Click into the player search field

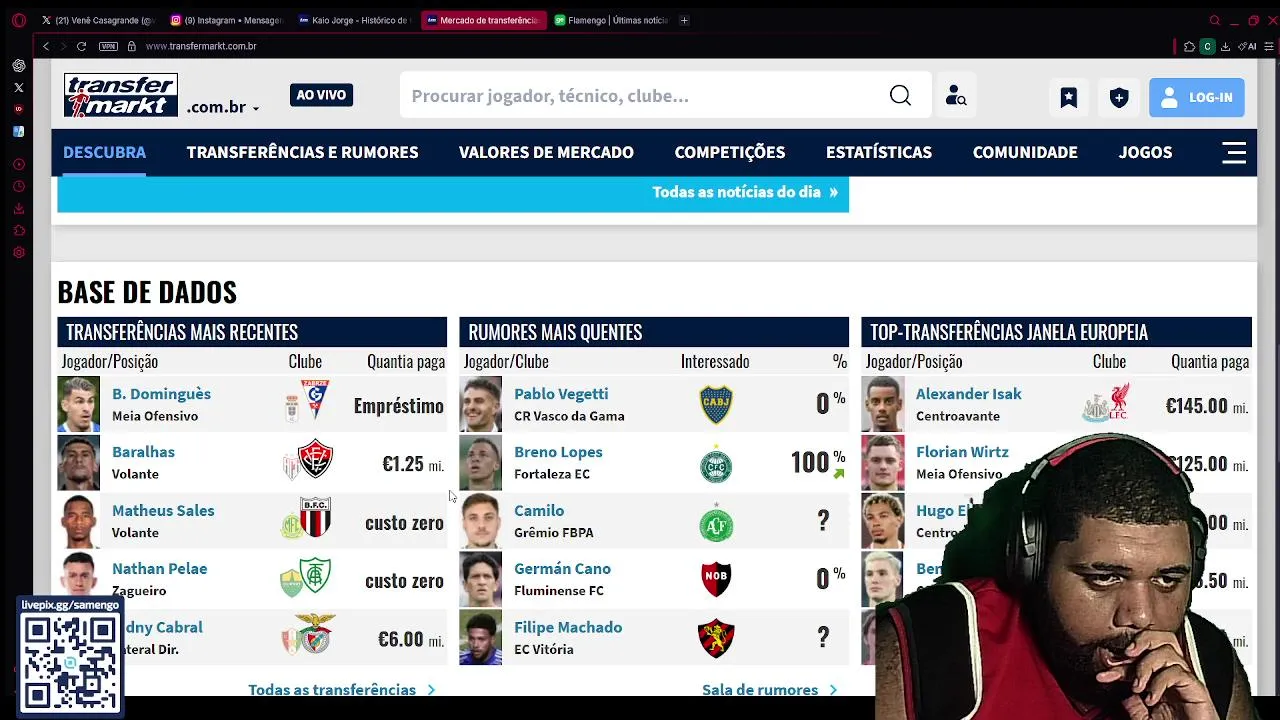645,96
